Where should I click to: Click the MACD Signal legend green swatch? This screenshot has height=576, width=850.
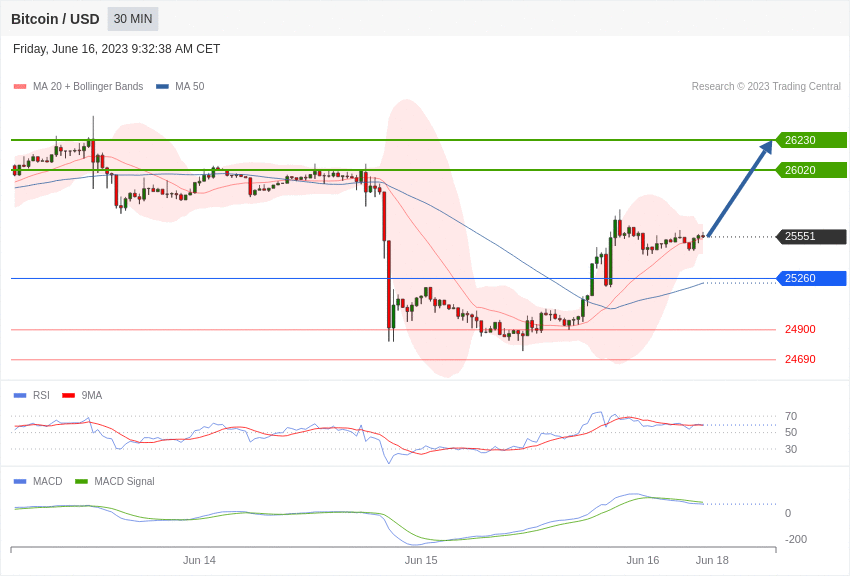pyautogui.click(x=81, y=482)
